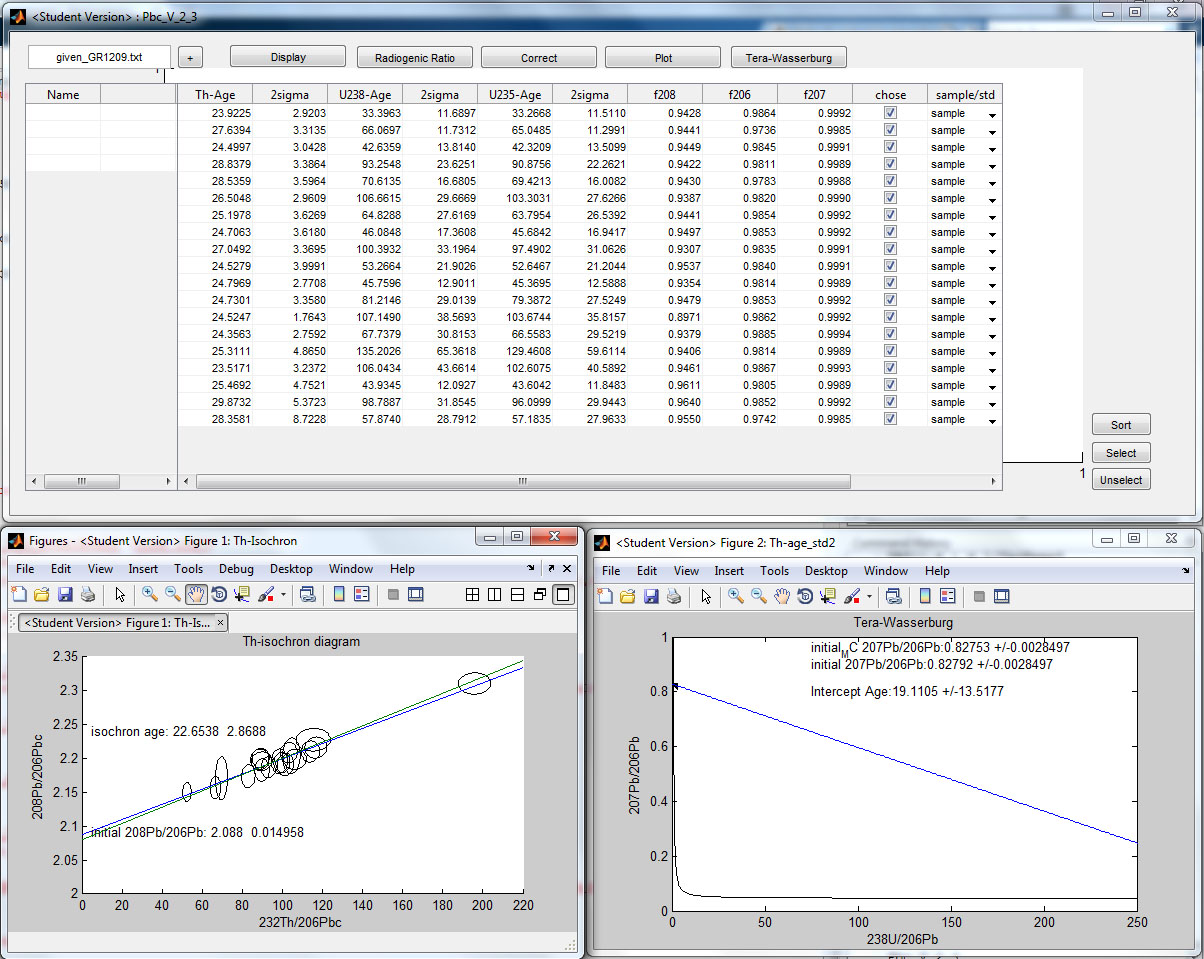The image size is (1204, 959).
Task: Open sample/std dropdown for Th-Age 27.6394 row
Action: click(x=992, y=131)
